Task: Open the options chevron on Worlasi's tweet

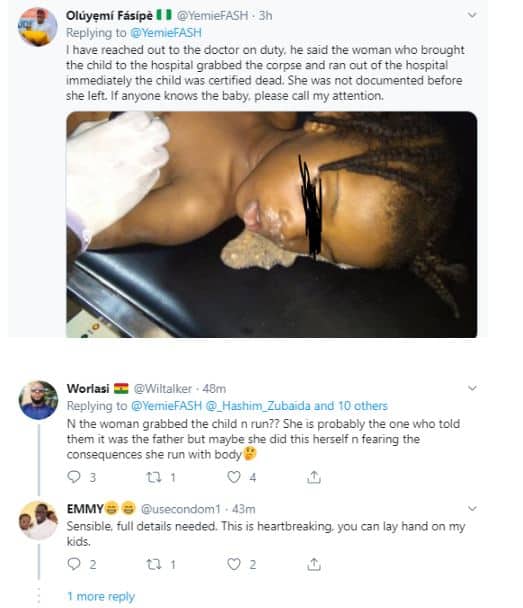Action: (472, 388)
